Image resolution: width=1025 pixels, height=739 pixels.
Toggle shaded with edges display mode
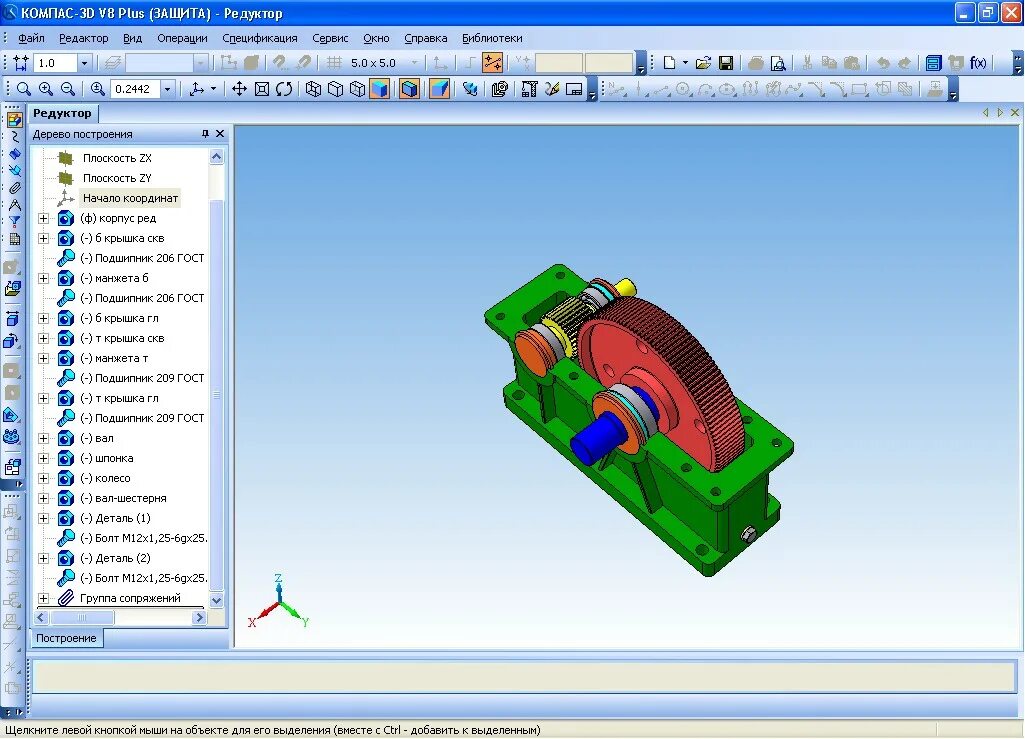410,89
